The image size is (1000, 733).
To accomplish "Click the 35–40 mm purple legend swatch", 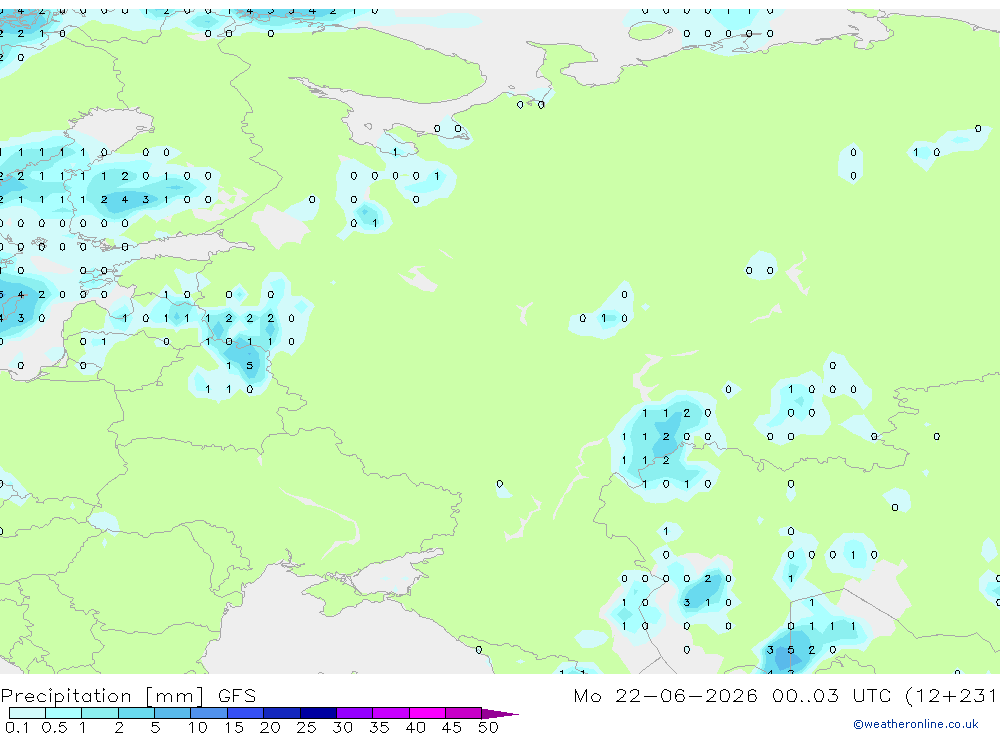I will click(x=391, y=713).
